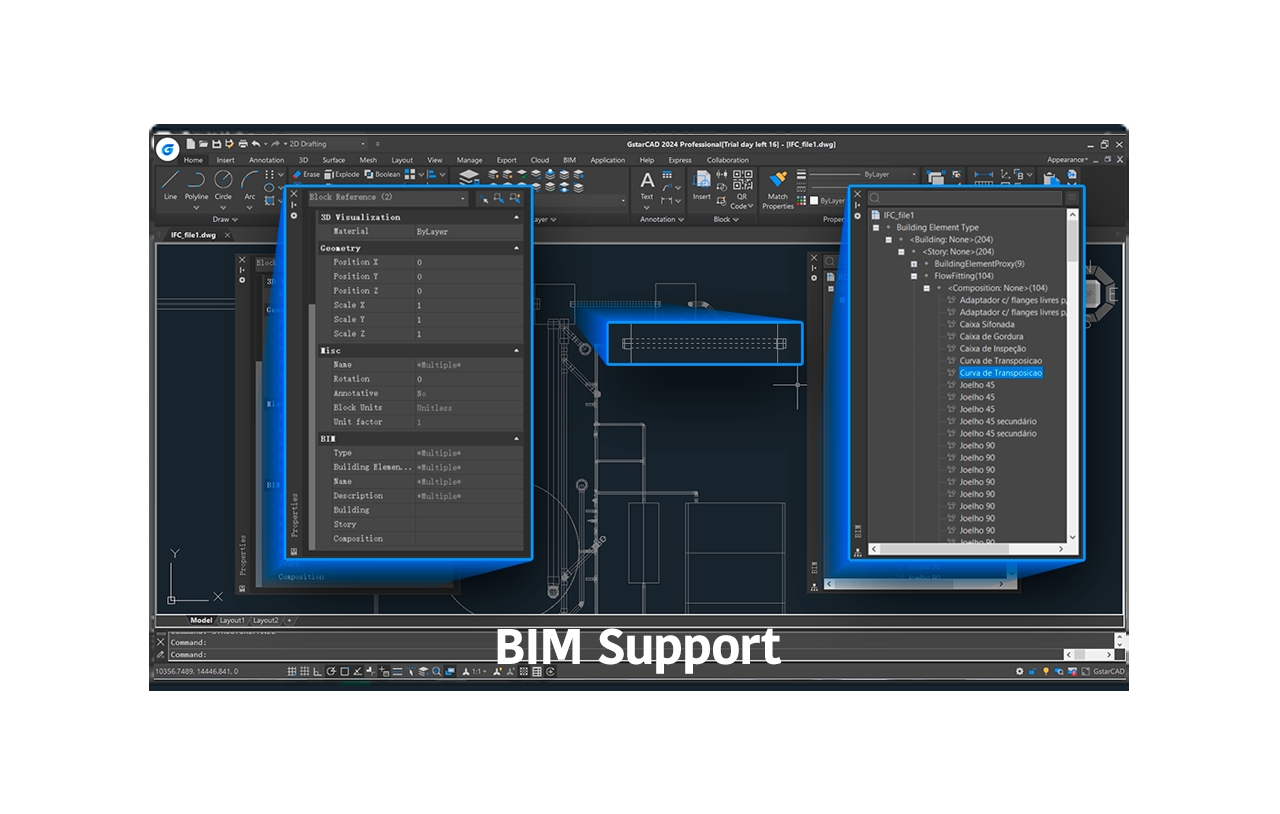
Task: Click the pick-add toggle icon in Properties panel
Action: pos(483,198)
